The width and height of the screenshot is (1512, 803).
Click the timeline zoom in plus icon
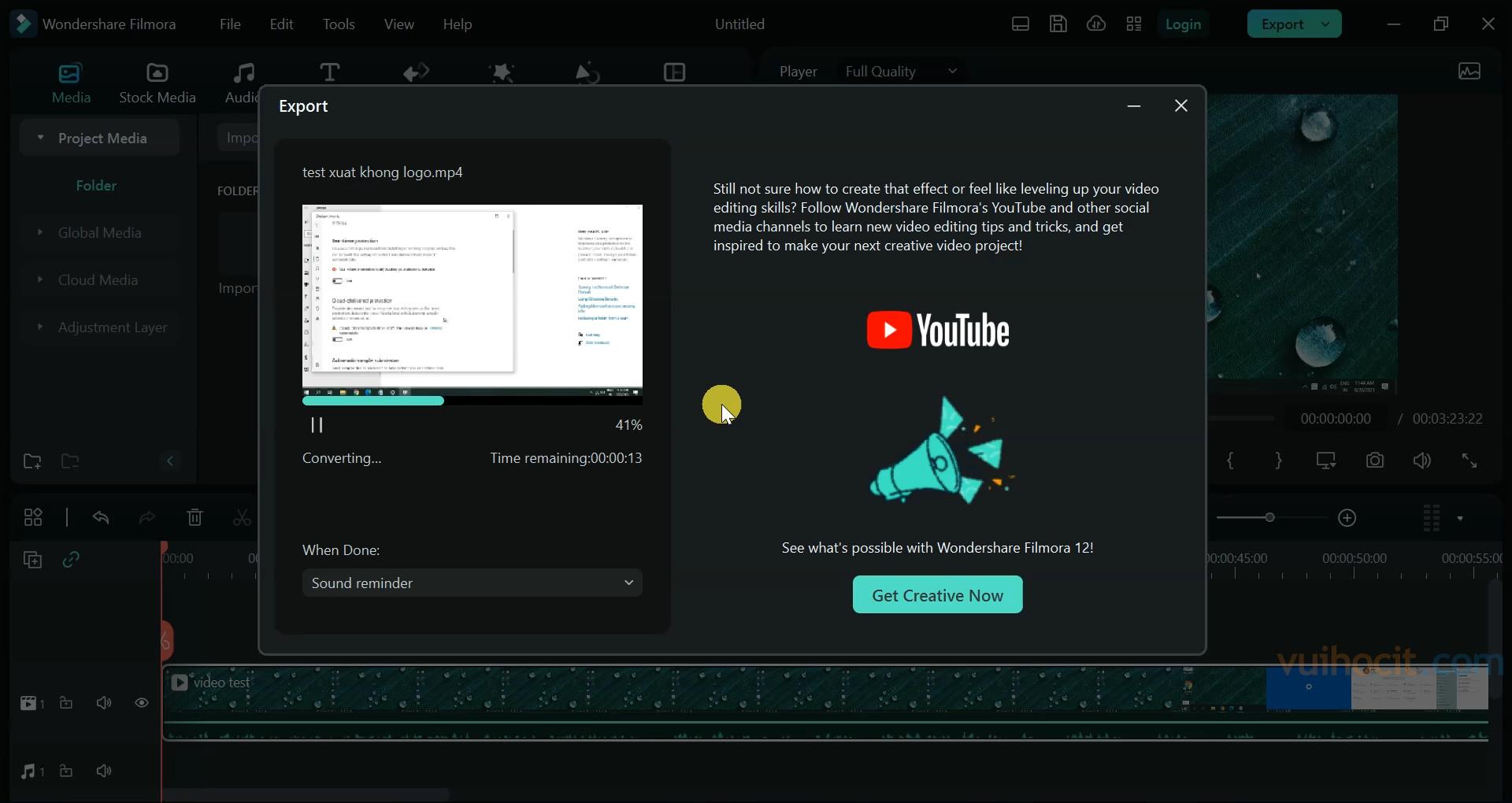[1347, 517]
